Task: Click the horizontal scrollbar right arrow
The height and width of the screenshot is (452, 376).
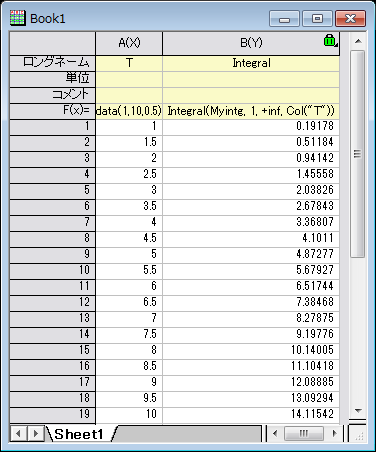Action: [x=335, y=433]
